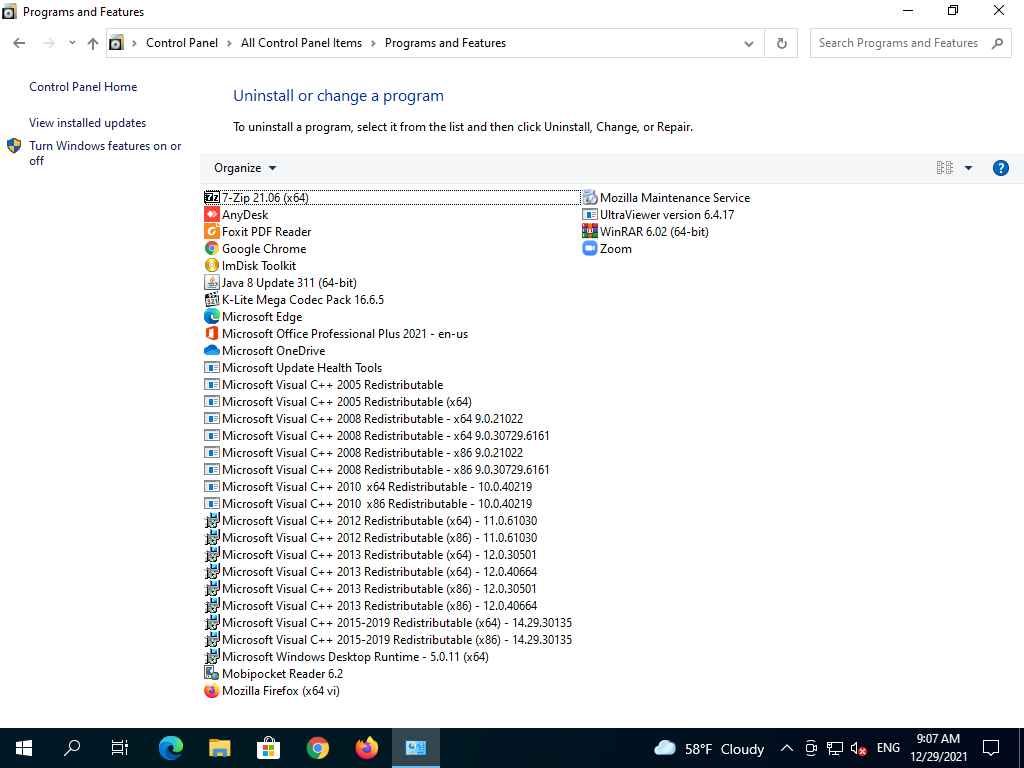Select AnyDesk in the program list

point(245,215)
